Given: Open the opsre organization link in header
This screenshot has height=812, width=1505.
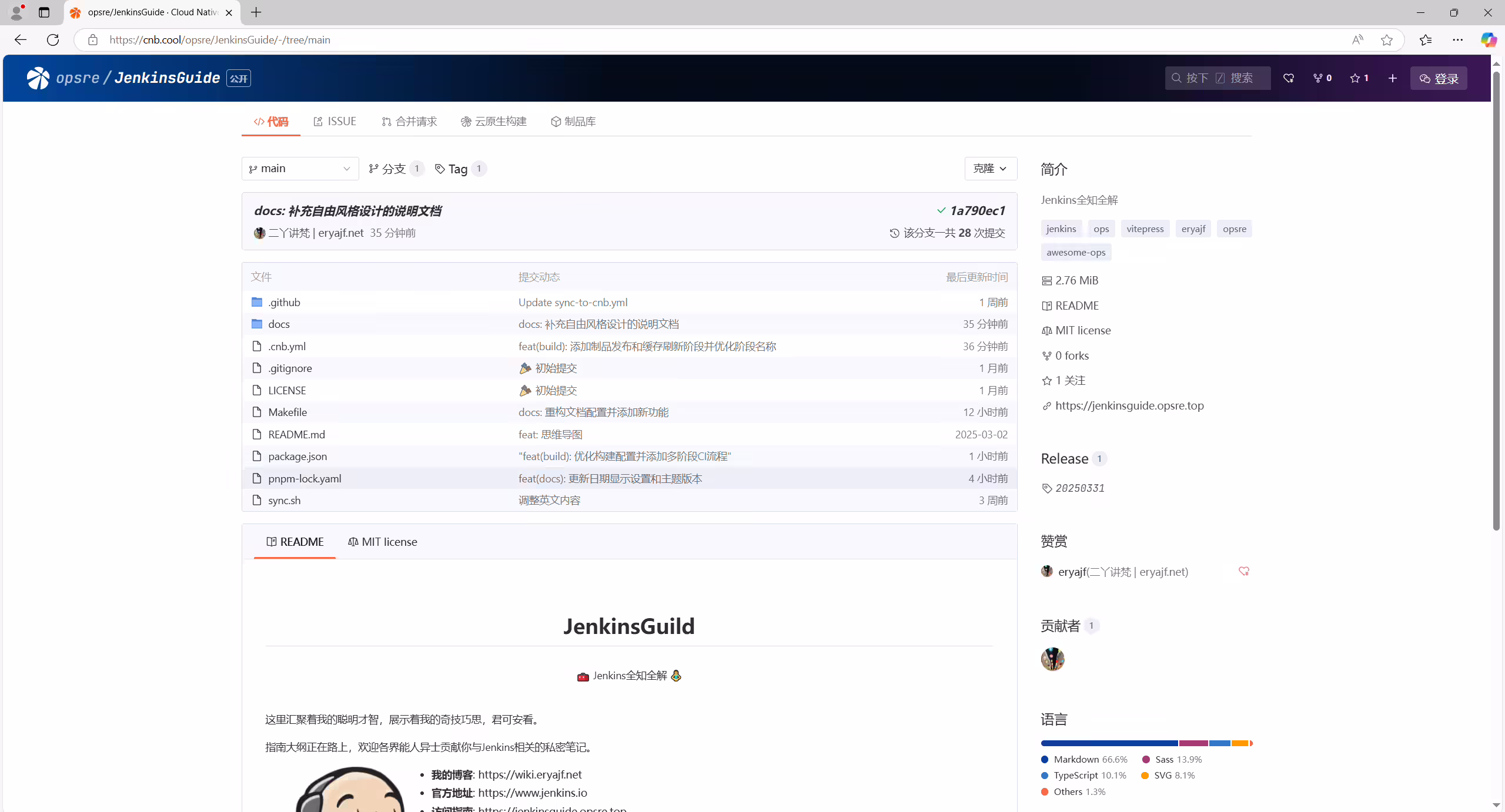Looking at the screenshot, I should point(78,78).
